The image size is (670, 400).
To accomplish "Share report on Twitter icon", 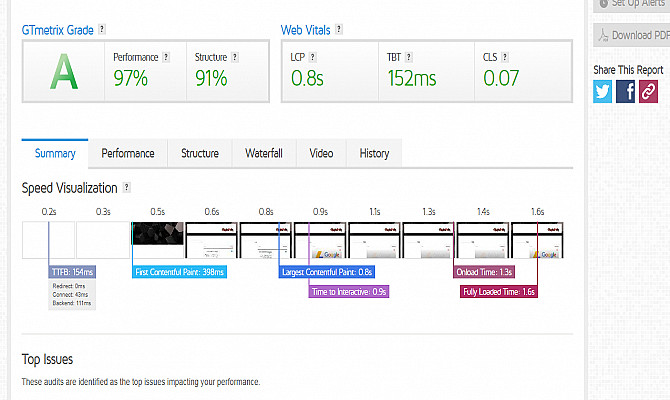I will [x=602, y=91].
